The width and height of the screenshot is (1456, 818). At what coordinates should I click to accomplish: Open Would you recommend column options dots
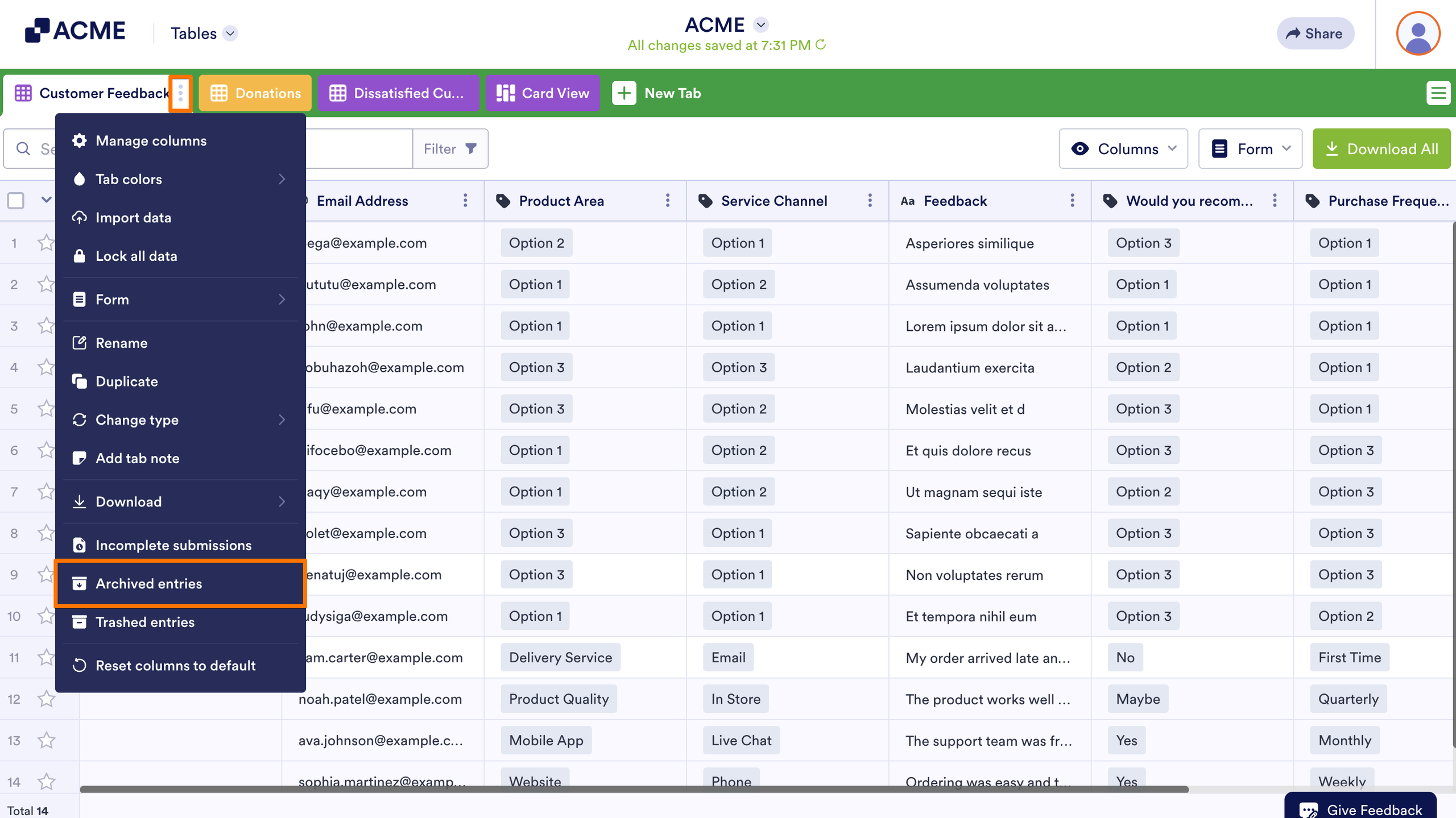1275,201
